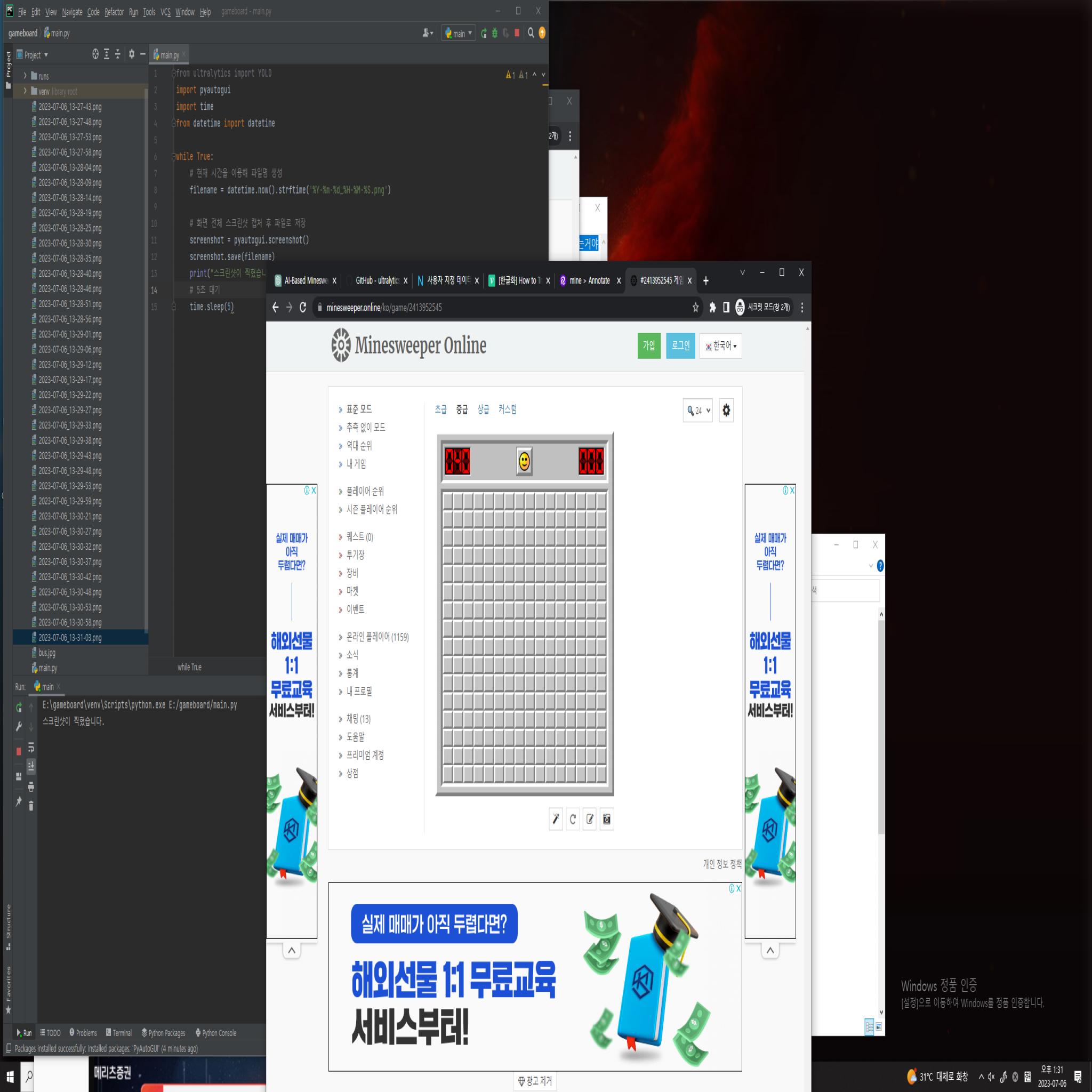1092x1092 pixels.
Task: Open the Refactor menu in PyCharm
Action: [114, 12]
